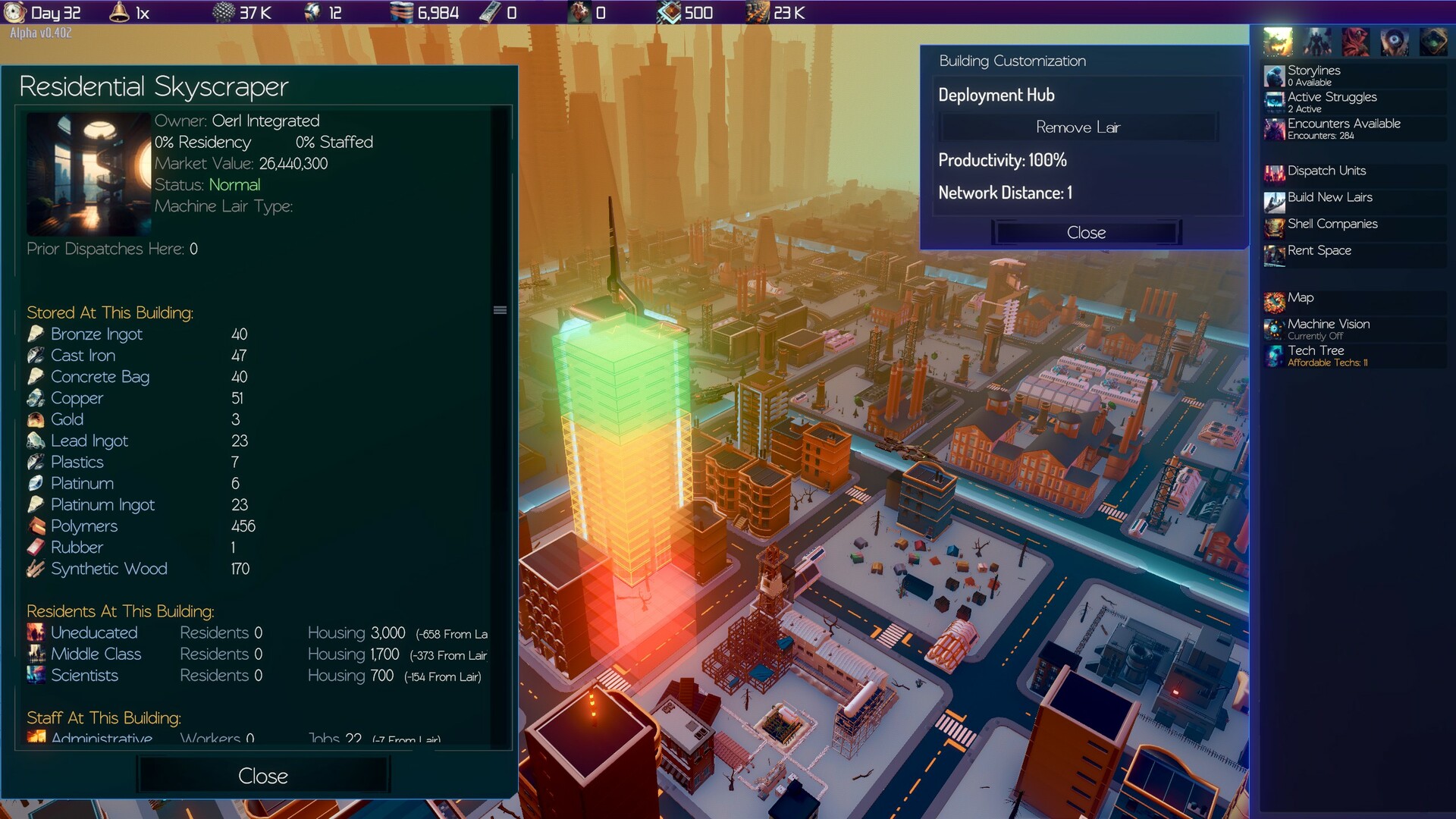The width and height of the screenshot is (1456, 819).
Task: Click Remove Lair button in customization
Action: (x=1079, y=126)
